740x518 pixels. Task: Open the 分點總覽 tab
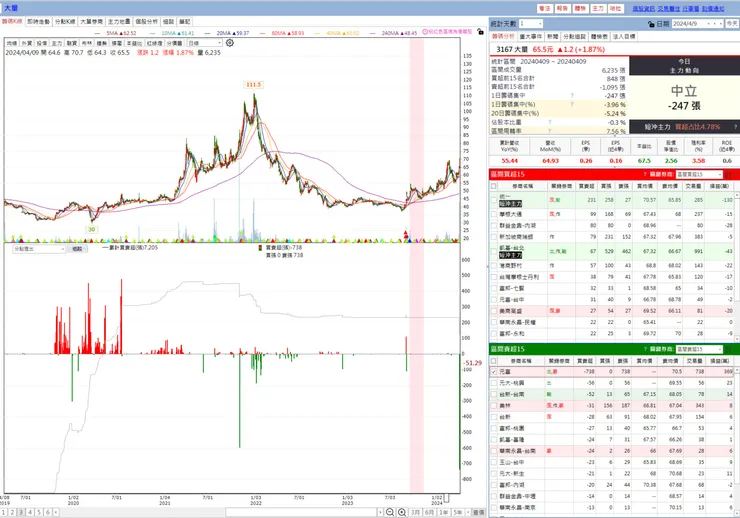574,36
